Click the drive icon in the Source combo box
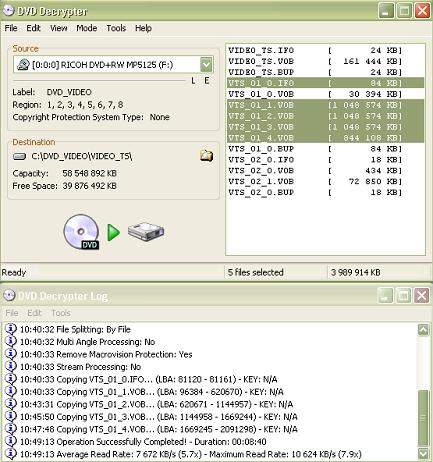The width and height of the screenshot is (433, 462). pyautogui.click(x=23, y=65)
